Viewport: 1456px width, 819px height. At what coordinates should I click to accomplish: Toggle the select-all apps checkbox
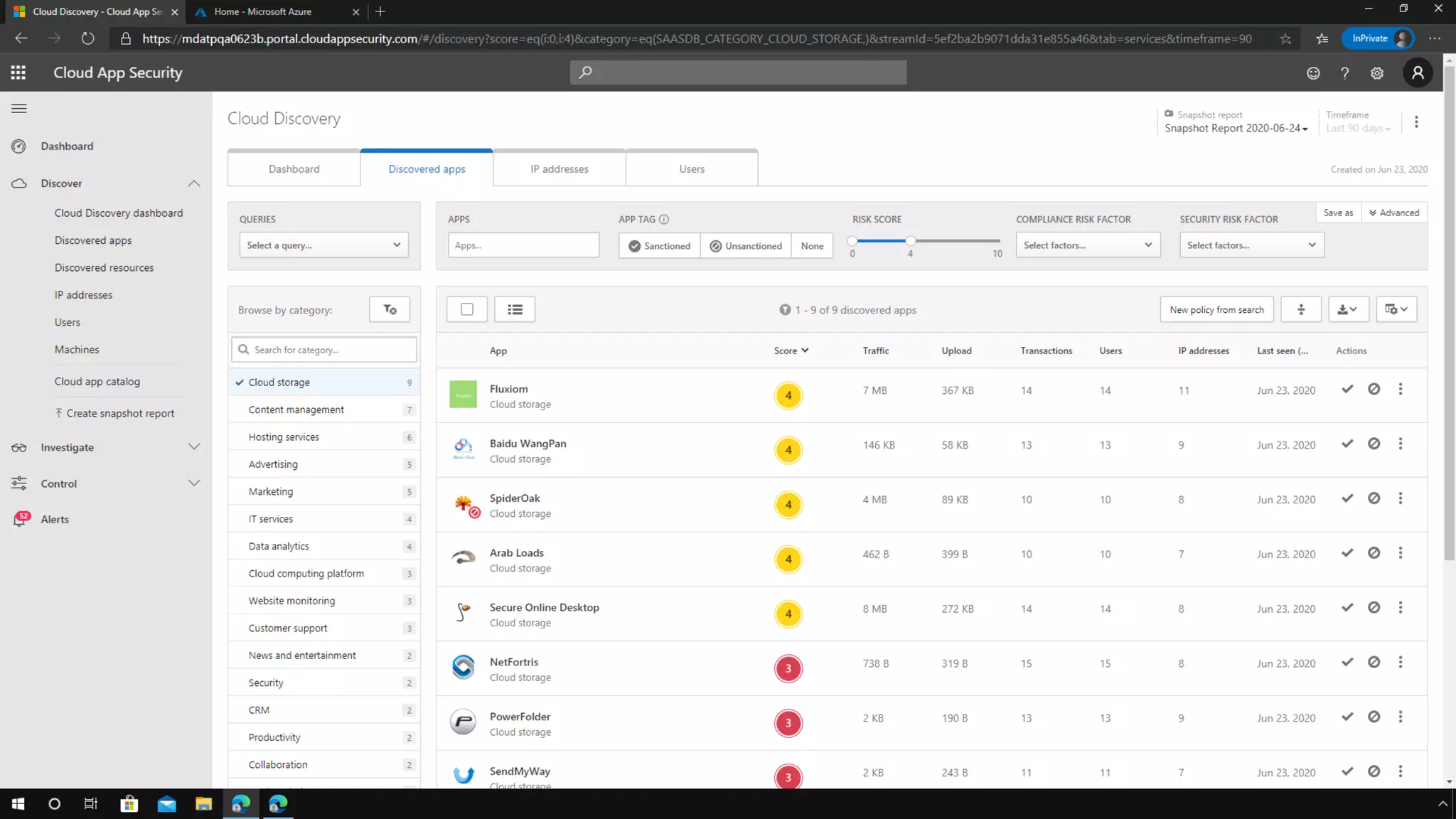(x=467, y=309)
